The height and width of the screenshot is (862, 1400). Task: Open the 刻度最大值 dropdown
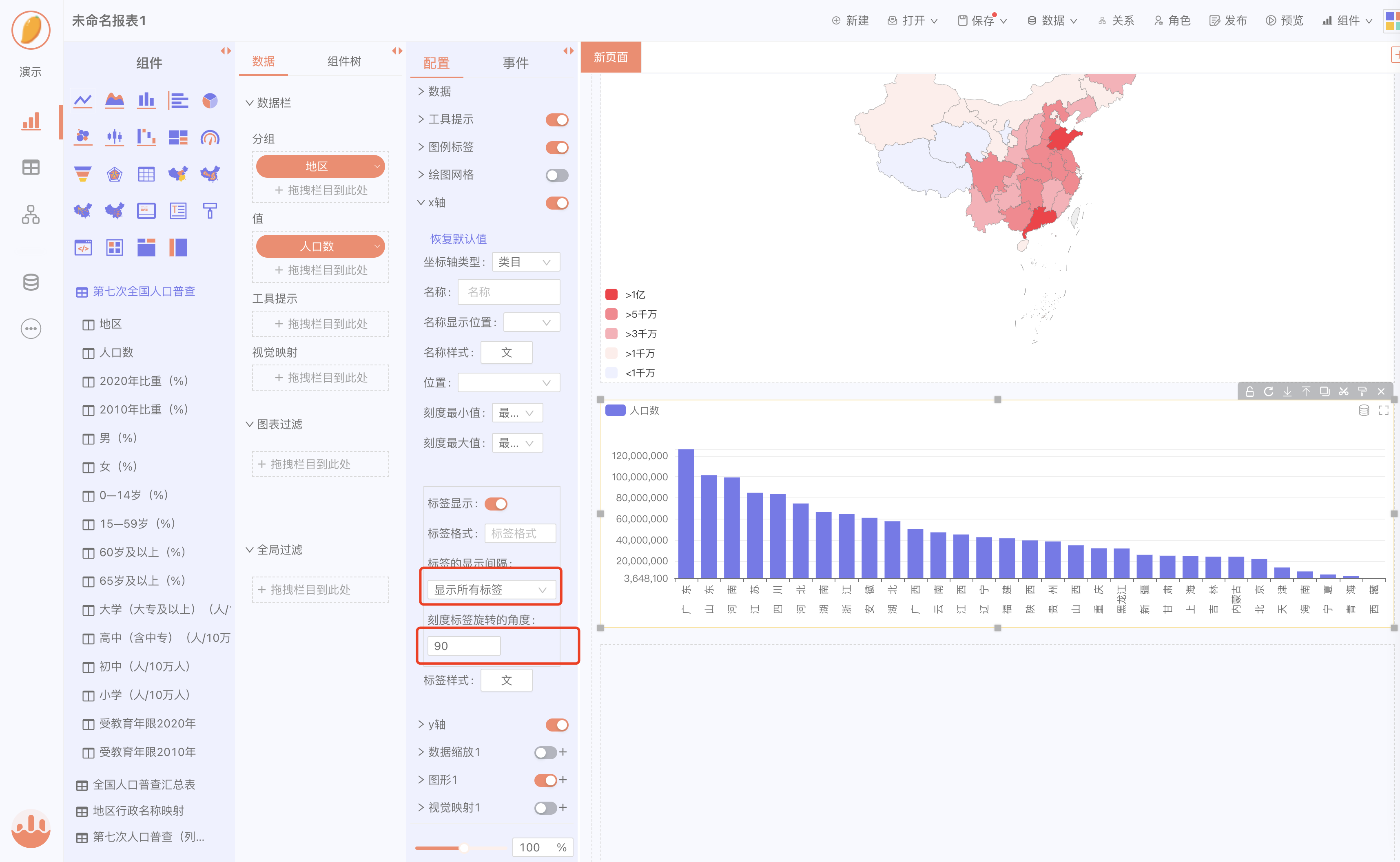(x=517, y=443)
